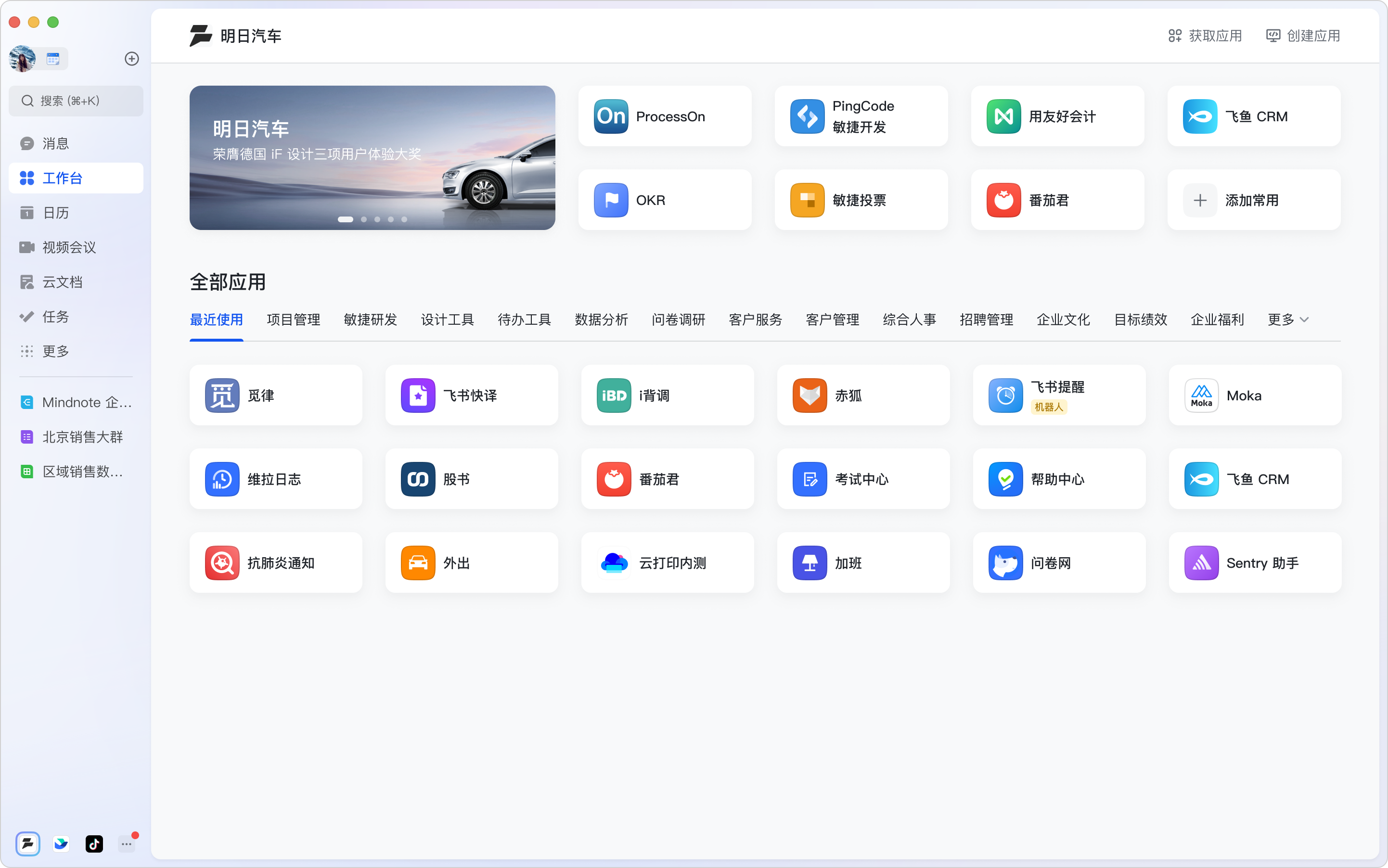Screen dimensions: 1388x868
Task: Select the 问卷调研 tab
Action: click(x=678, y=320)
